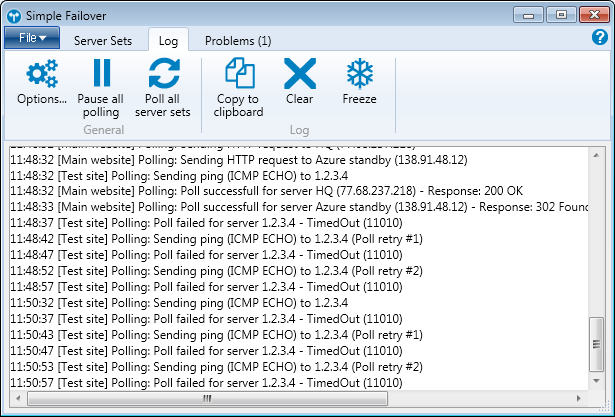Switch to the Server Sets tab
This screenshot has height=417, width=615.
[x=103, y=41]
